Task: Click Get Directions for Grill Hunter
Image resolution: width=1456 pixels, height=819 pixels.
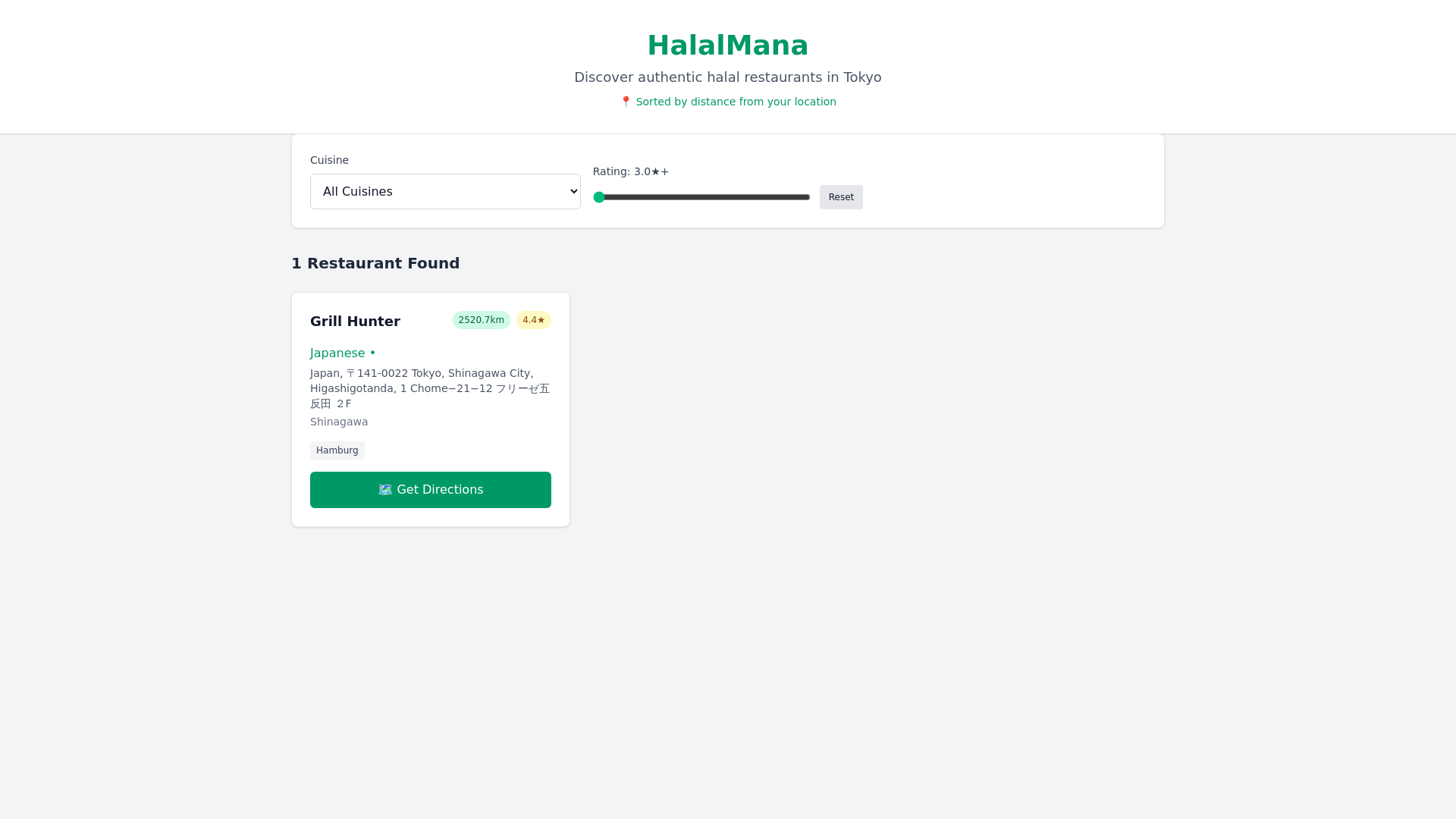Action: 431,490
